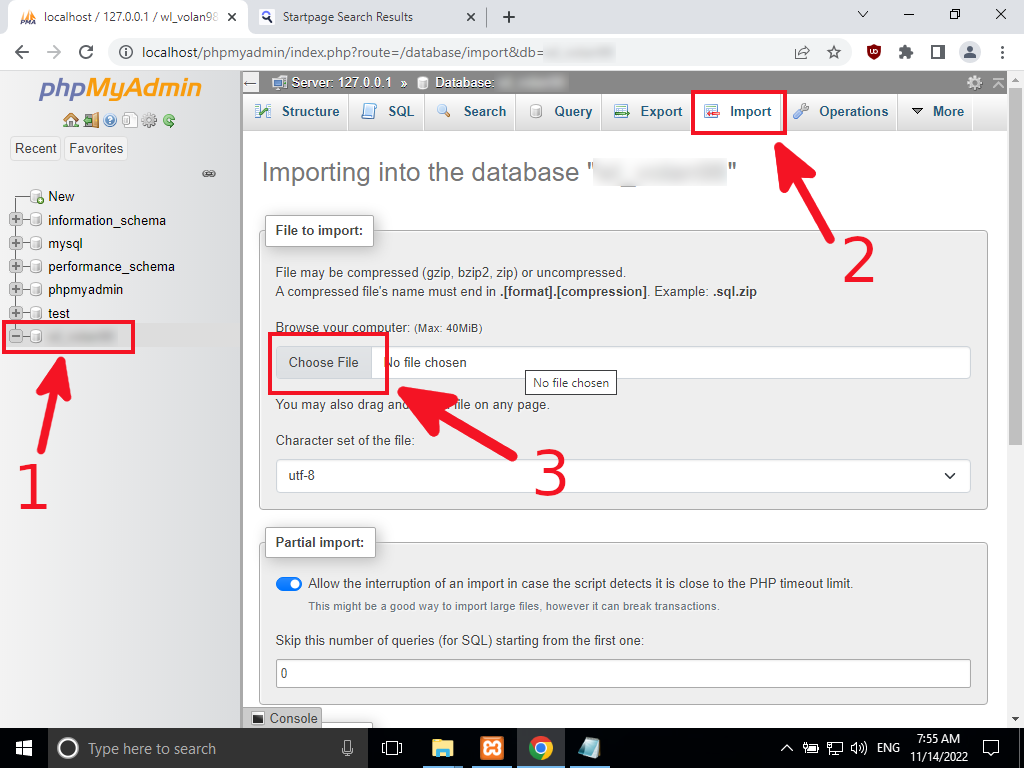This screenshot has height=768, width=1024.
Task: Show Favorites in the navigation panel
Action: [x=95, y=148]
